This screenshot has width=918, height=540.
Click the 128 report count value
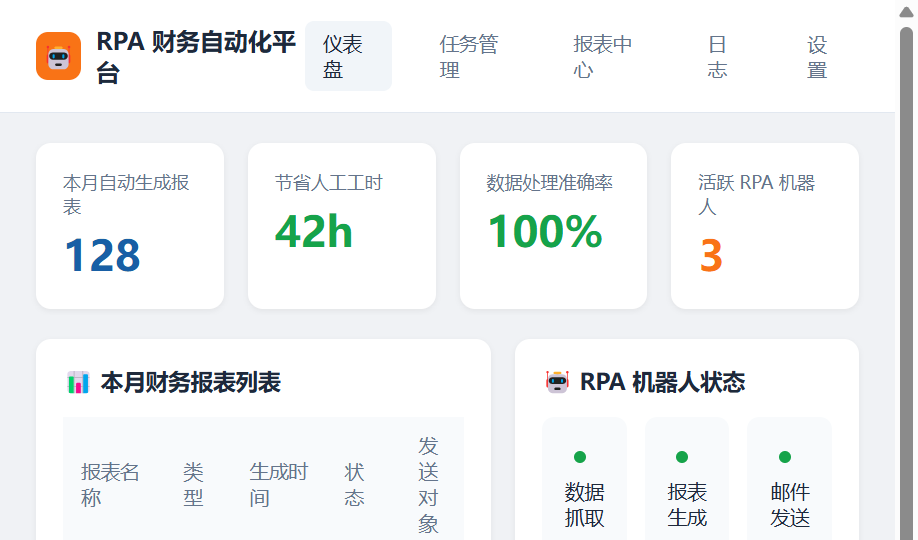click(102, 255)
